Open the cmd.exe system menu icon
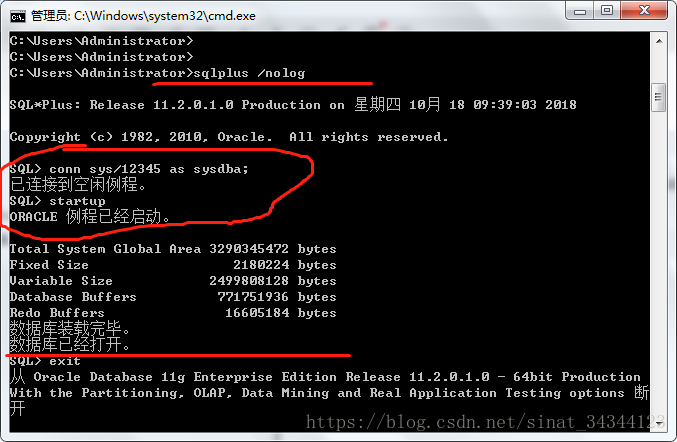 pos(18,16)
